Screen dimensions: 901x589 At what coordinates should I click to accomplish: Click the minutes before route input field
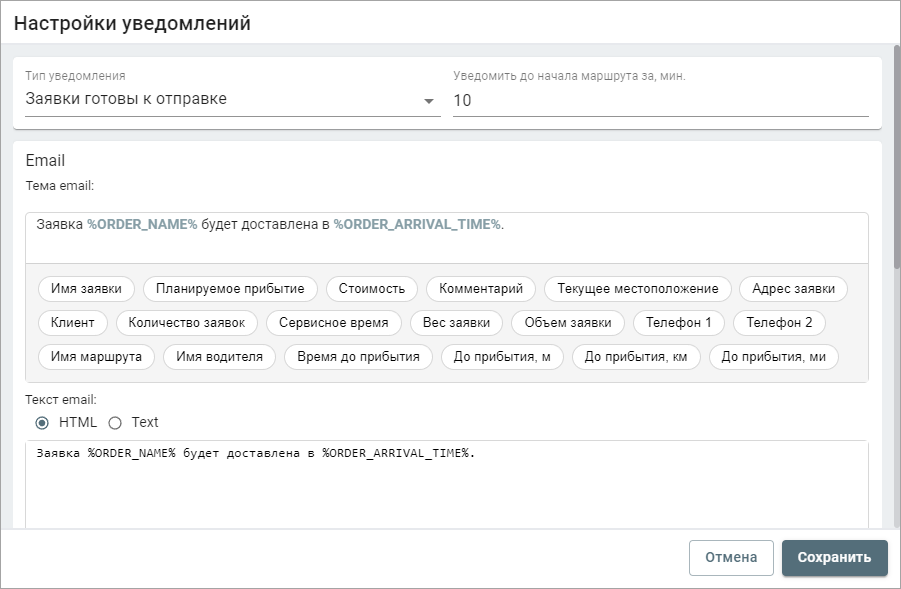[661, 101]
